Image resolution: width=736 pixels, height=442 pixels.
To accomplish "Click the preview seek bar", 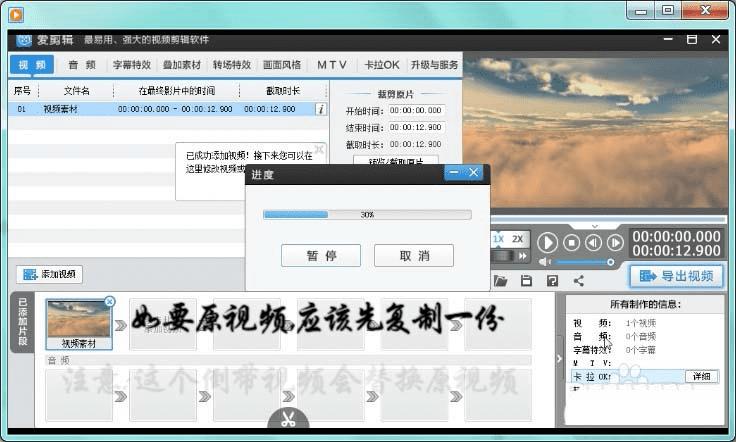I will [x=608, y=219].
